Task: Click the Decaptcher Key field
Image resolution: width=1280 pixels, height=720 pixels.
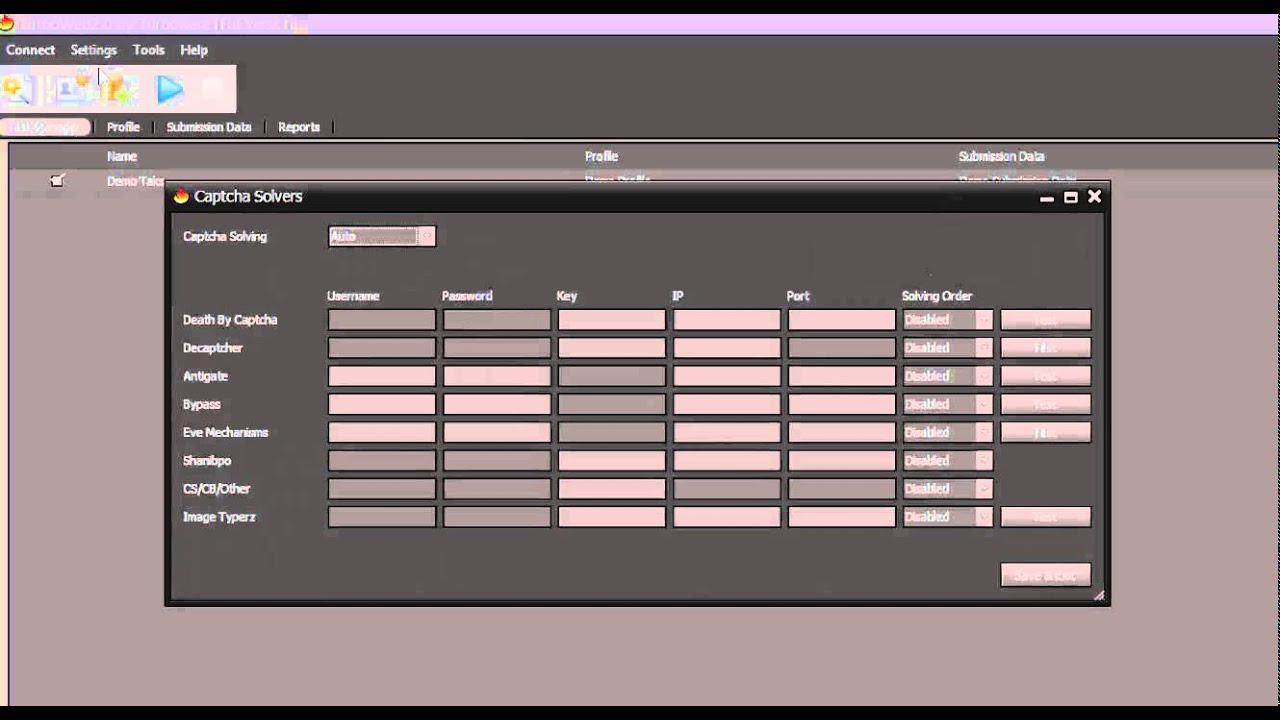Action: [x=612, y=348]
